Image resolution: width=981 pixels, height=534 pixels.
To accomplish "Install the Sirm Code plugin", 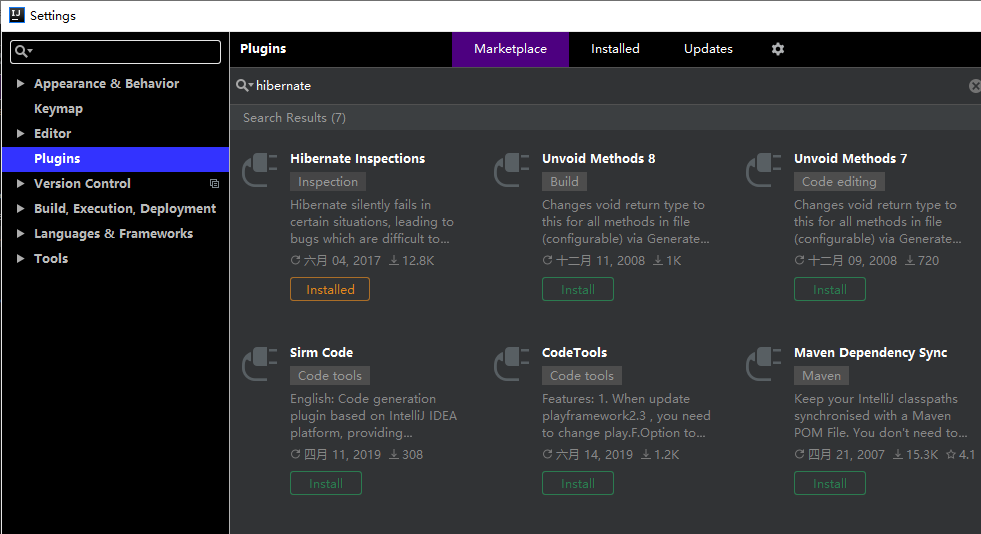I will (x=325, y=483).
